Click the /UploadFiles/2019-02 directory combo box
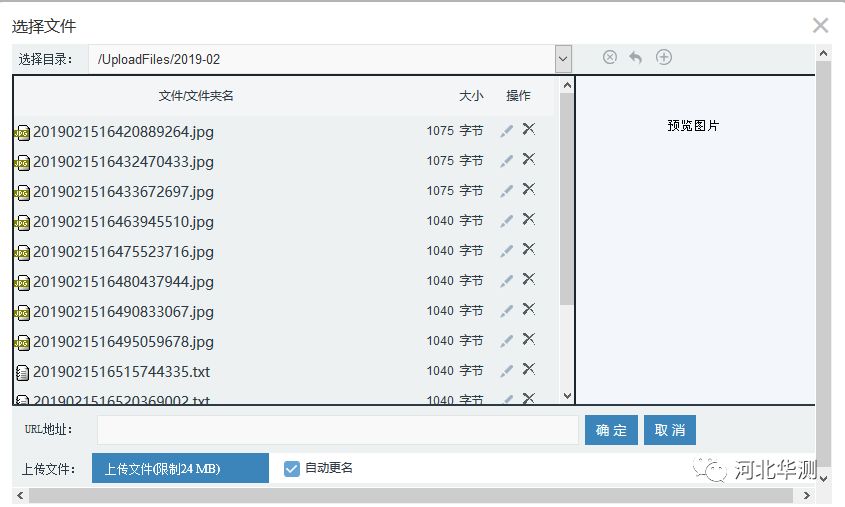The height and width of the screenshot is (507, 845). 330,59
